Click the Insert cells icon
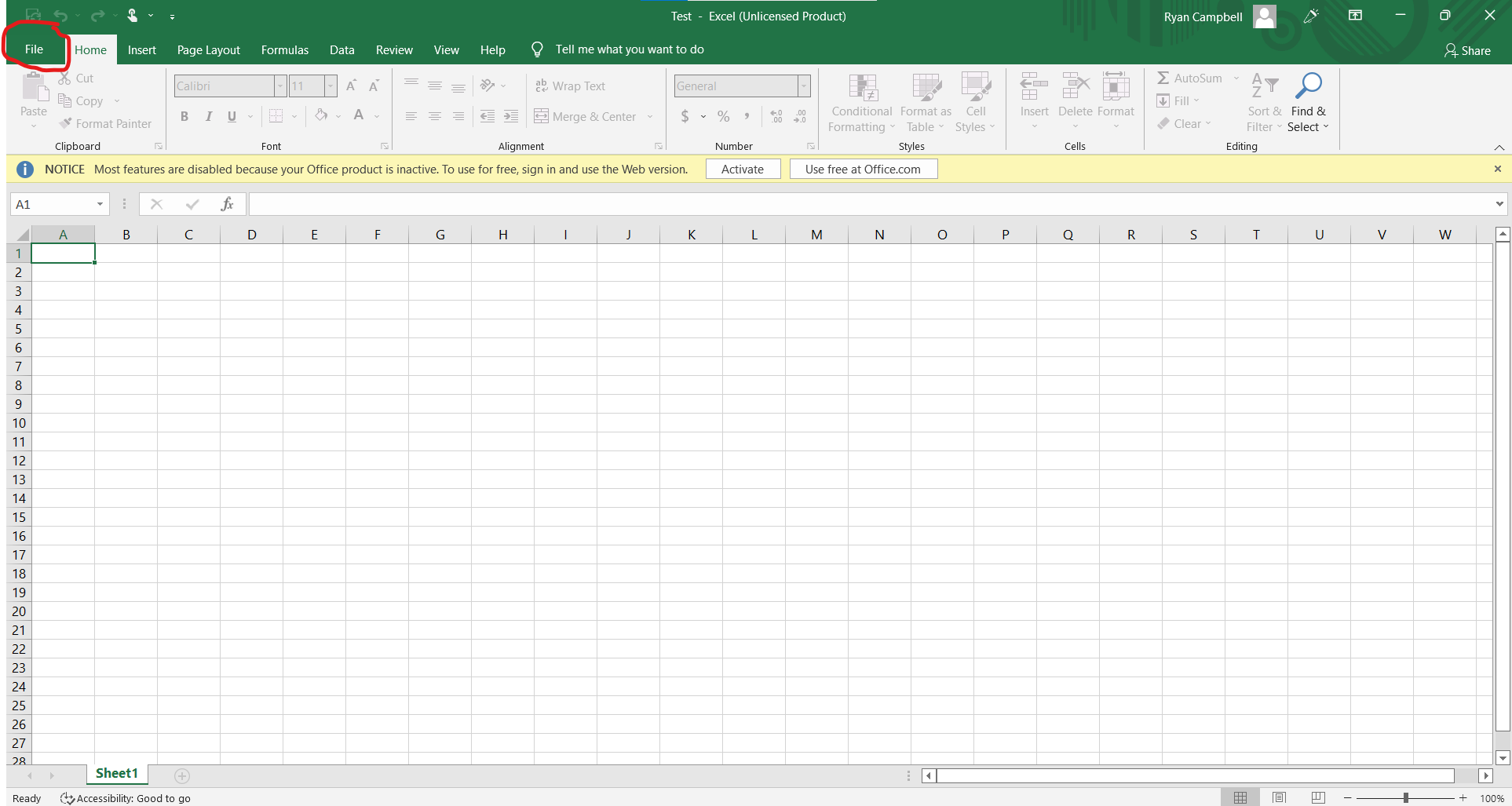The height and width of the screenshot is (806, 1512). tap(1034, 86)
